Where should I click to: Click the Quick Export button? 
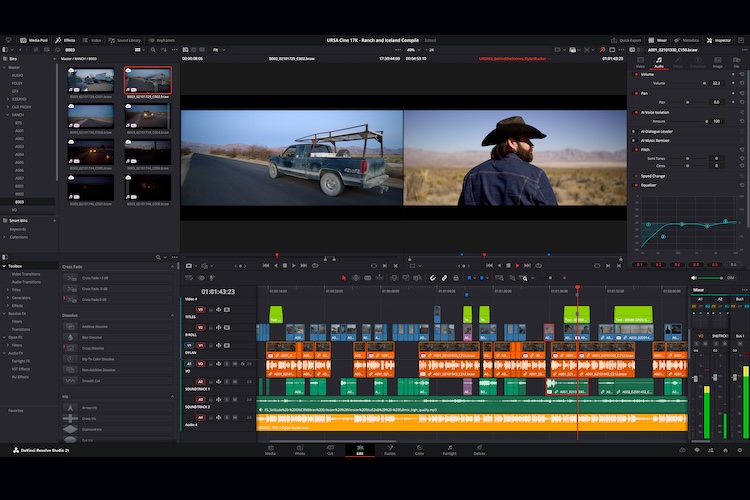[626, 40]
